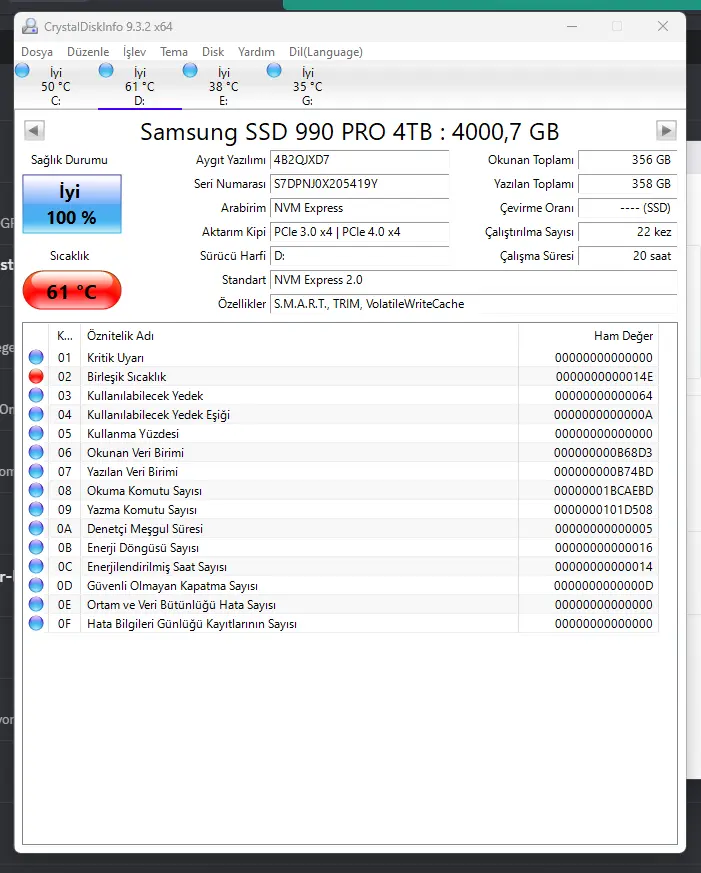Screen dimensions: 701x873
Task: Go to previous disk with left arrow
Action: pyautogui.click(x=35, y=131)
